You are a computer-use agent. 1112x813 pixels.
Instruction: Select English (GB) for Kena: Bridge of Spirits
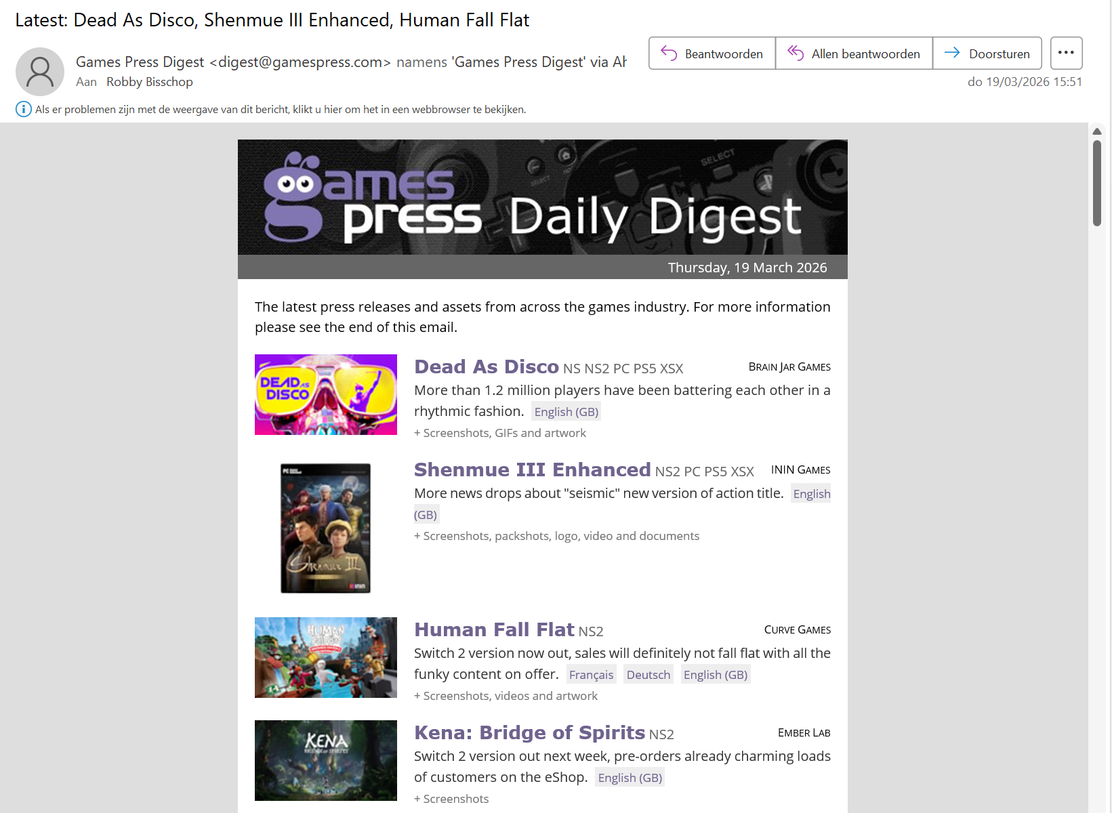(630, 778)
